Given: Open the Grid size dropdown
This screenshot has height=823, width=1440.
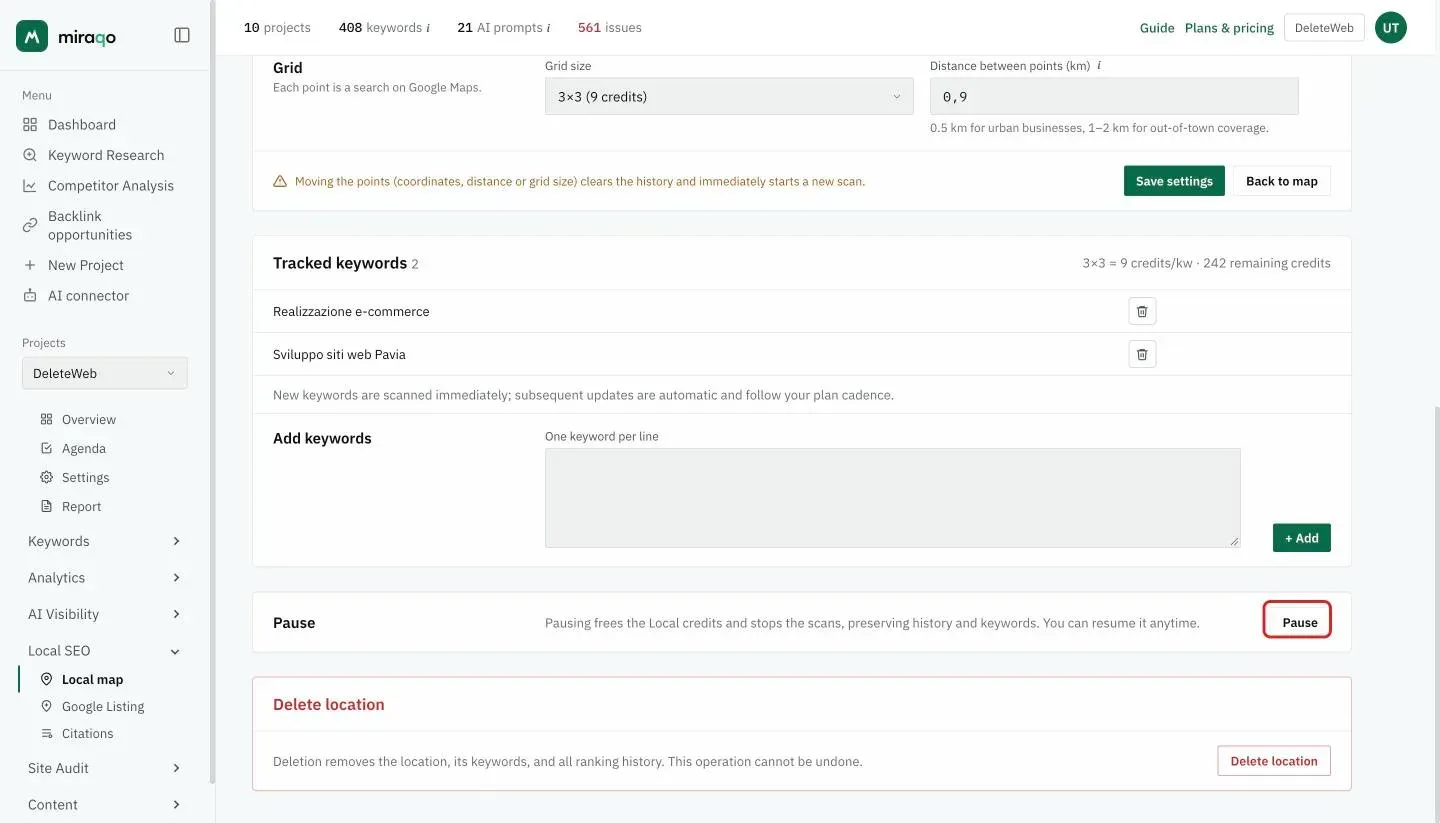Looking at the screenshot, I should point(729,96).
